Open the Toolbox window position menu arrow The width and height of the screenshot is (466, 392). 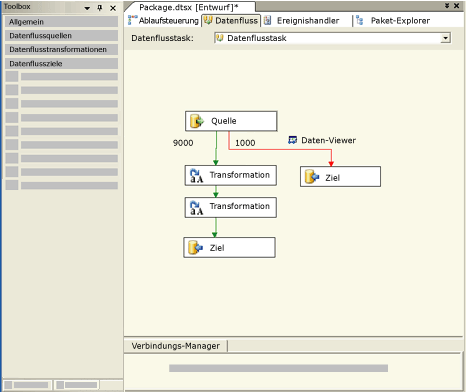(x=87, y=8)
